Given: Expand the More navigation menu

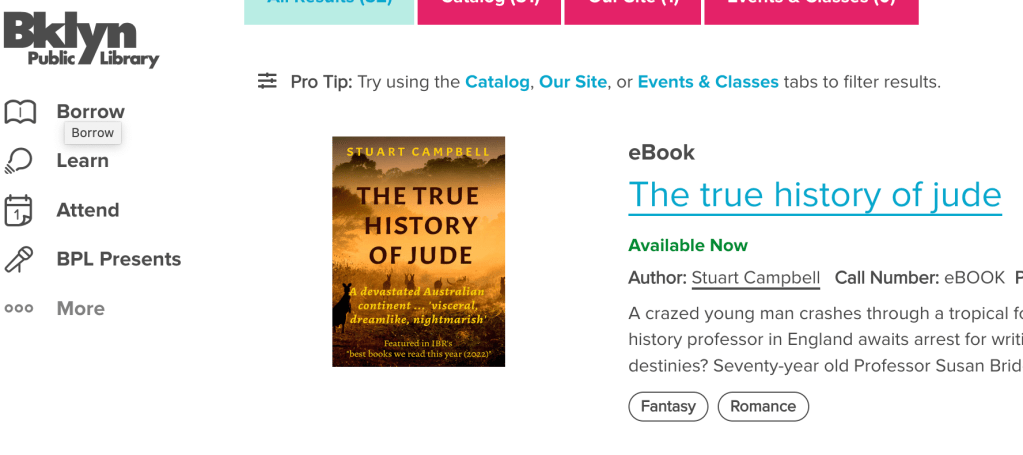Looking at the screenshot, I should [80, 309].
